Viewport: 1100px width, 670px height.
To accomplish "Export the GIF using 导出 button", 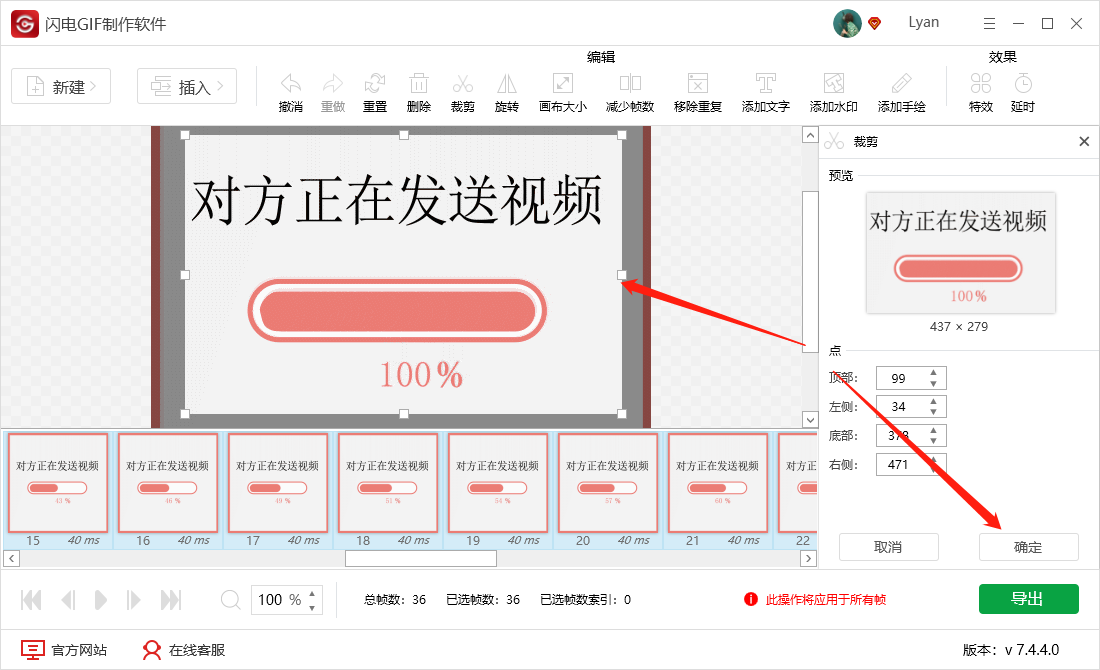I will click(x=1028, y=599).
